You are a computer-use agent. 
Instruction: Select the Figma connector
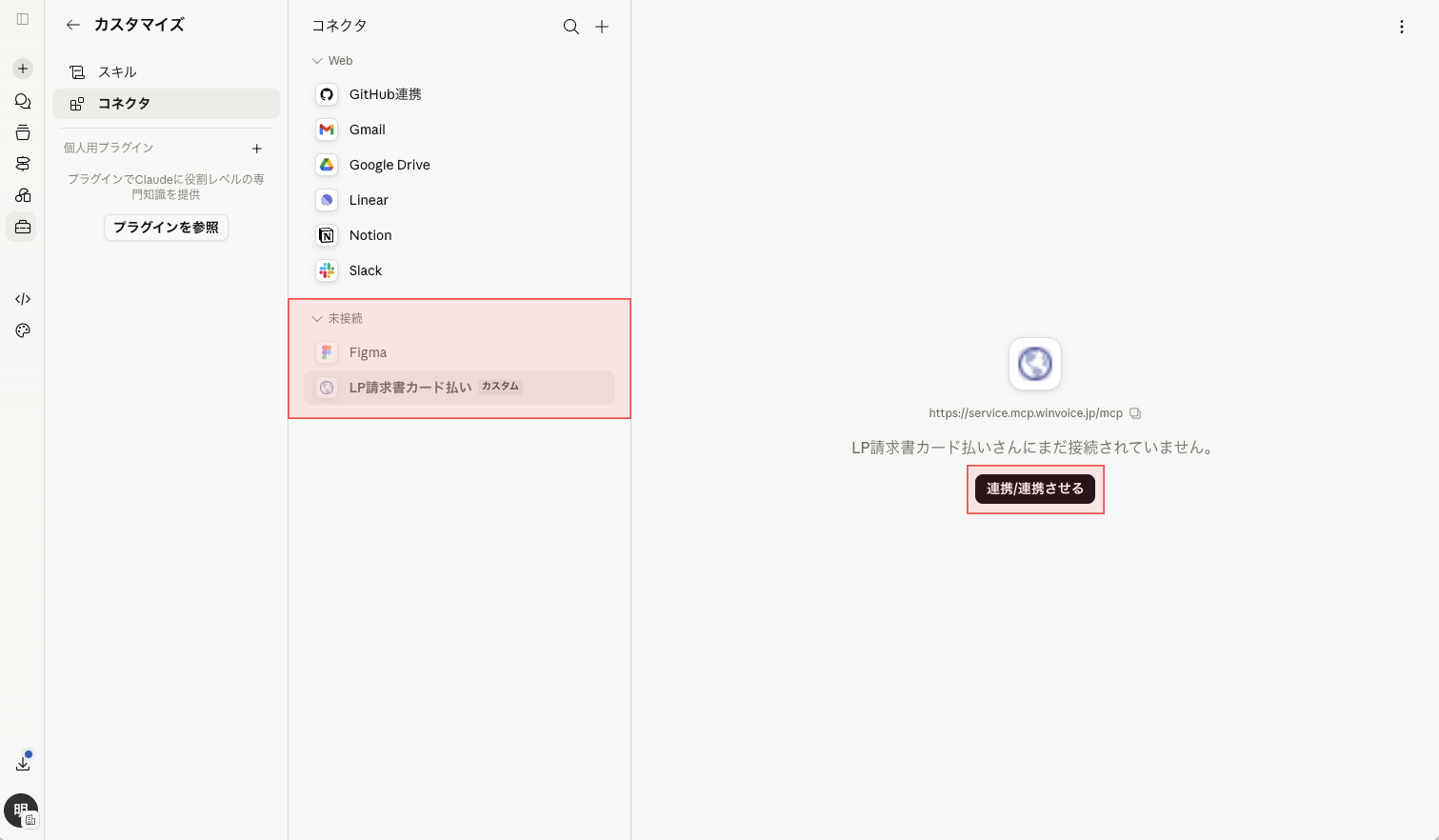coord(459,352)
